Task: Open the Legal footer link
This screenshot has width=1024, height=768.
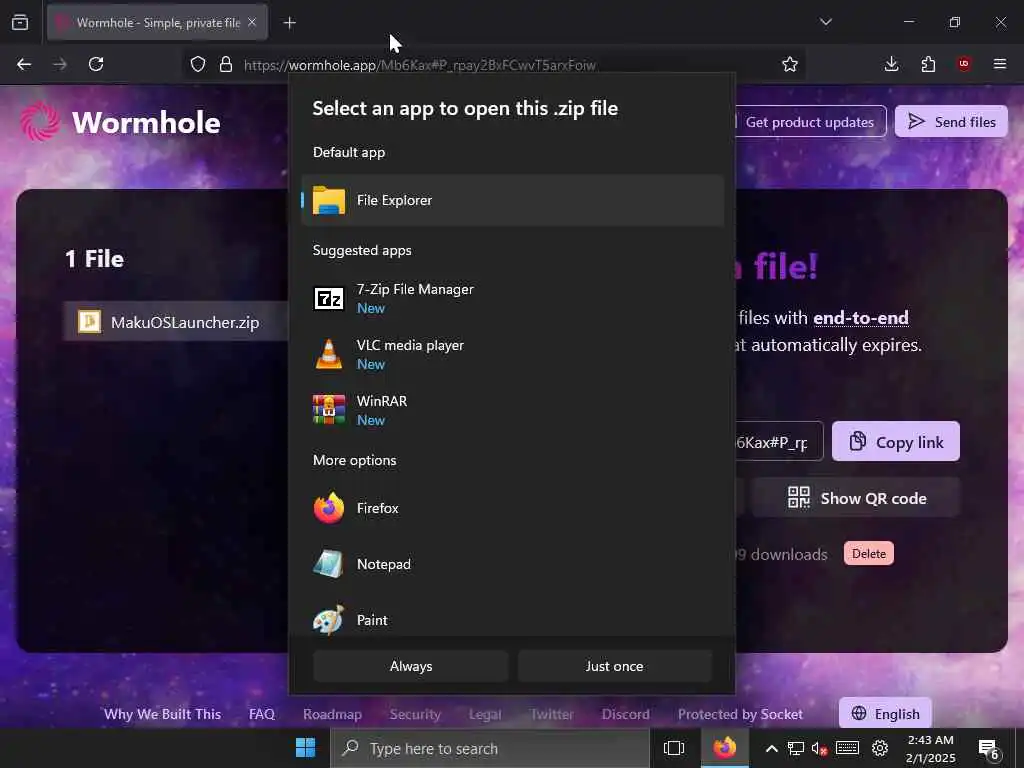Action: click(x=485, y=714)
